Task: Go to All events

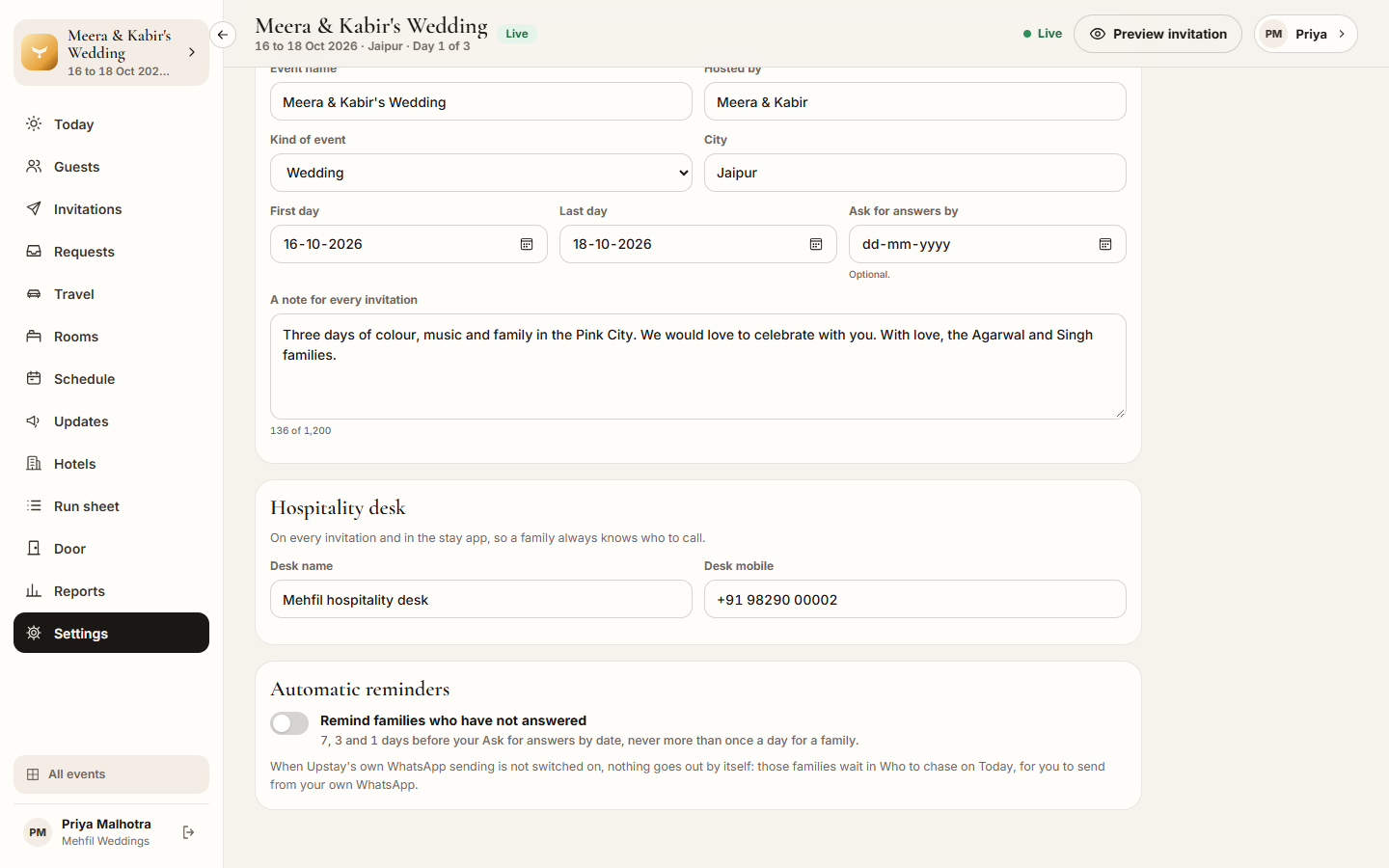Action: [x=111, y=774]
